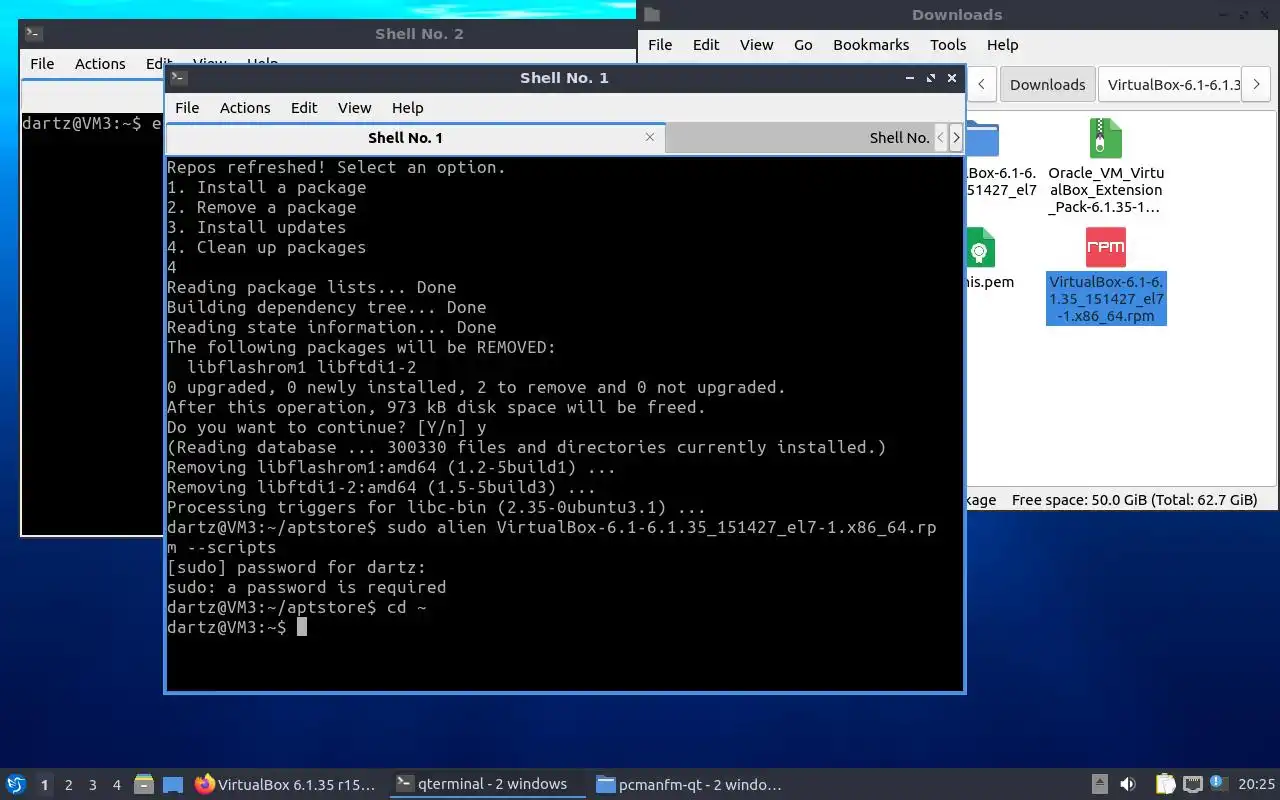
Task: Activate pcmanfm-qt taskbar entry
Action: (689, 785)
